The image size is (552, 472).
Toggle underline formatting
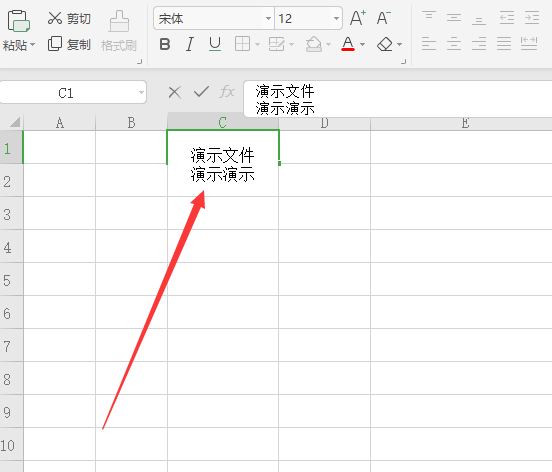pos(215,44)
